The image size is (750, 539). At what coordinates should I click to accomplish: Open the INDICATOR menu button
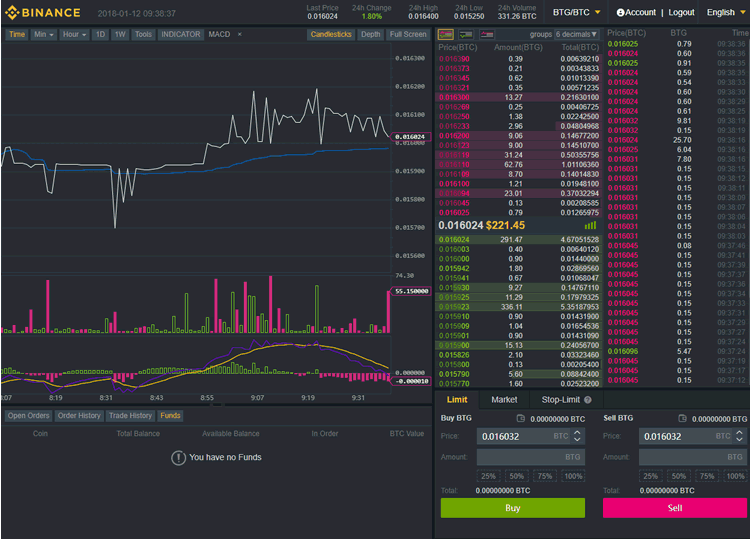click(x=181, y=34)
